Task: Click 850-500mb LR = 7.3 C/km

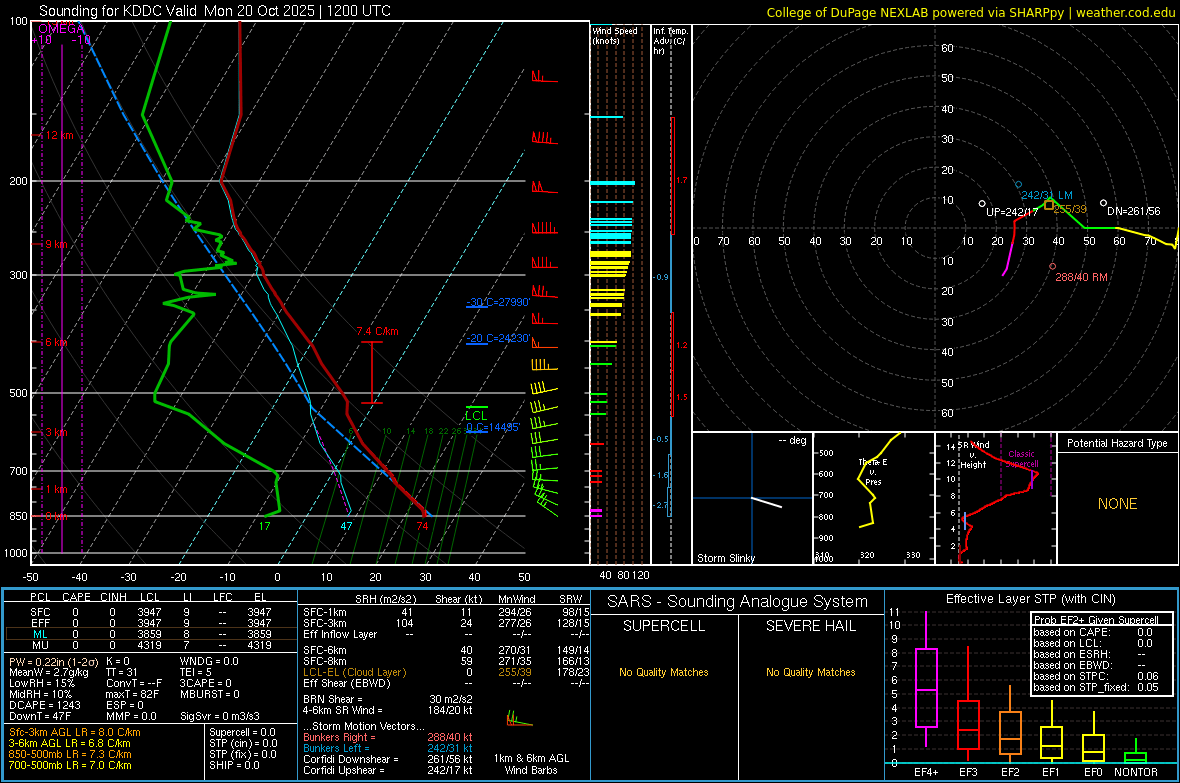Action: click(x=70, y=754)
